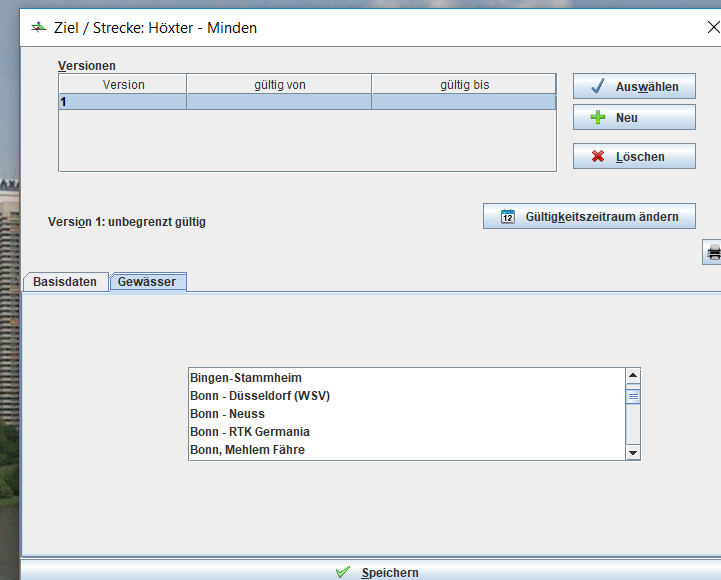
Task: Click the printer icon at right edge
Action: [713, 252]
